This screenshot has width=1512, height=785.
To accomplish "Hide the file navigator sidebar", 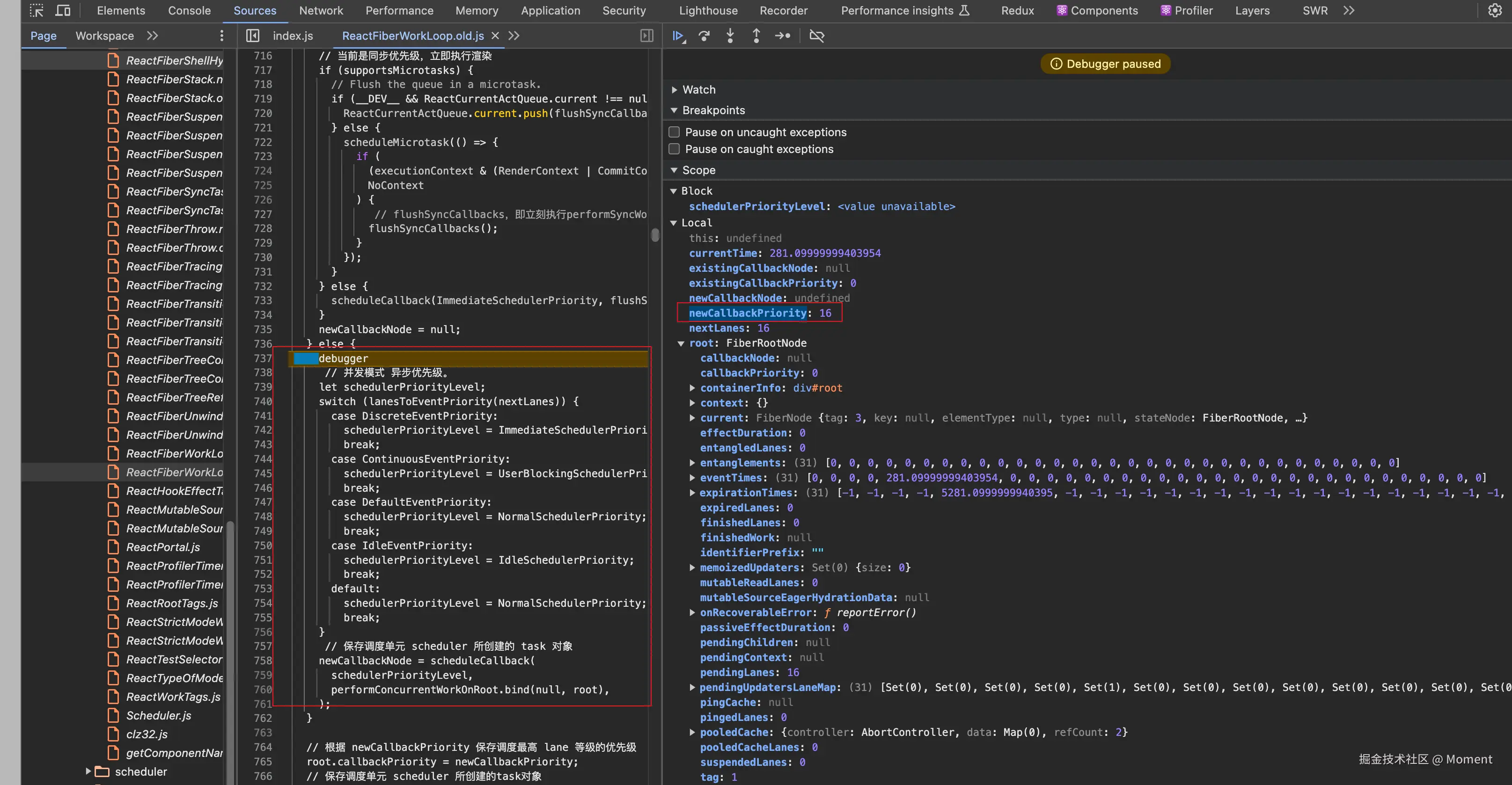I will coord(252,36).
